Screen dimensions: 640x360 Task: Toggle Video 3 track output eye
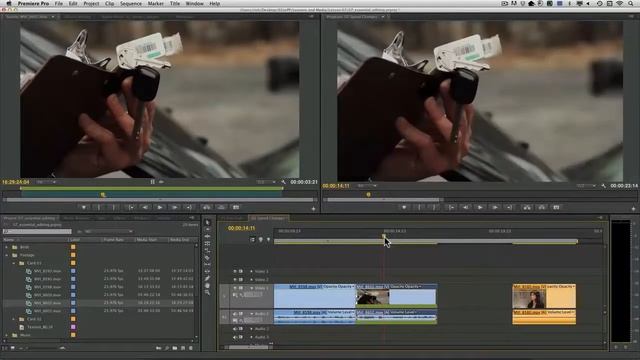click(x=235, y=271)
